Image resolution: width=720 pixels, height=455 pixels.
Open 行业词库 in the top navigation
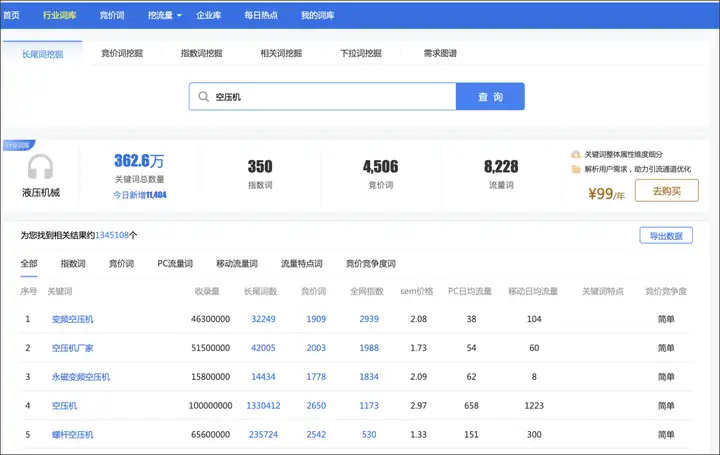pyautogui.click(x=60, y=15)
